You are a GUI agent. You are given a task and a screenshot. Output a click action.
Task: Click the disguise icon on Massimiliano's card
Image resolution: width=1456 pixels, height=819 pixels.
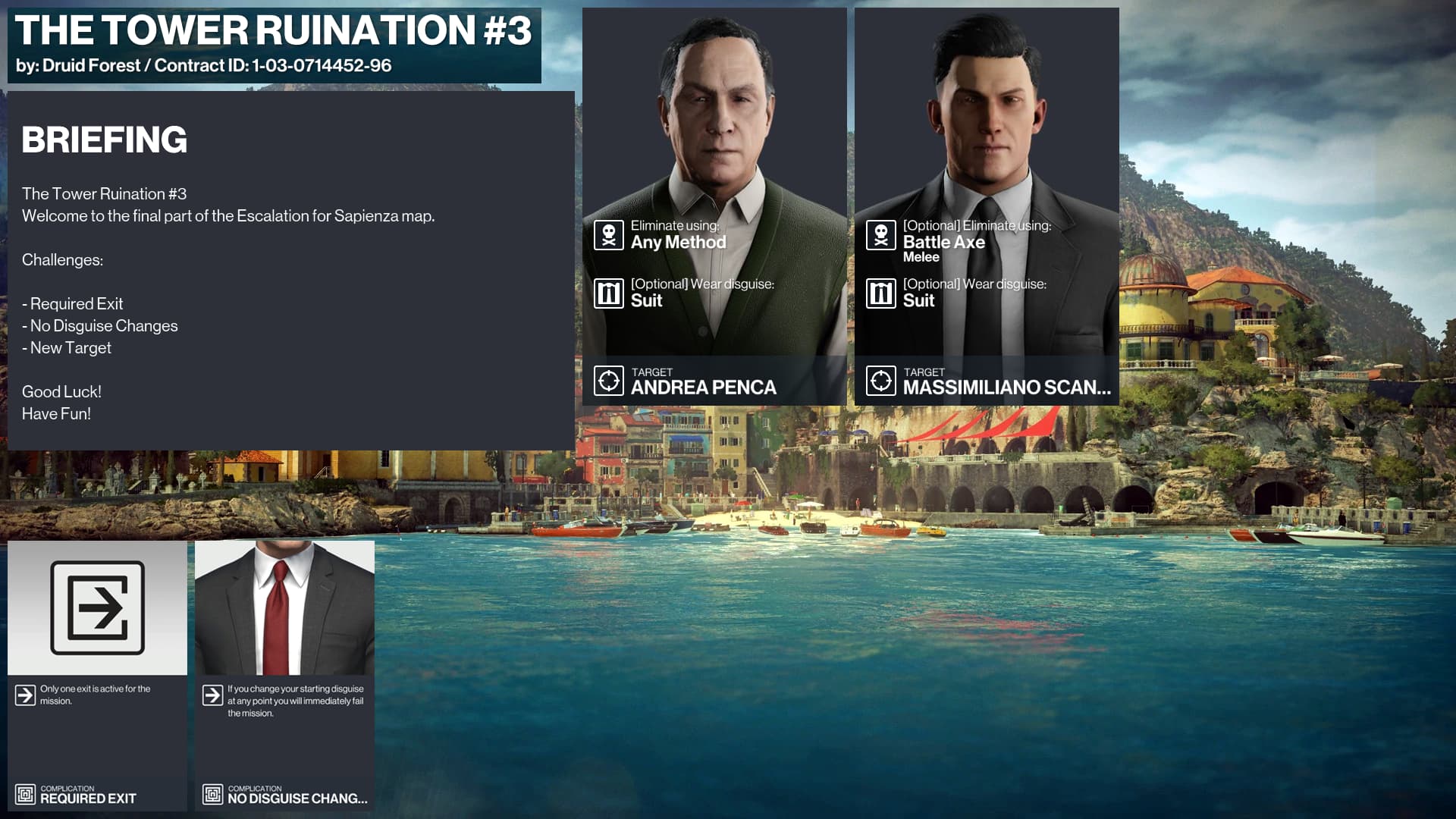coord(880,293)
